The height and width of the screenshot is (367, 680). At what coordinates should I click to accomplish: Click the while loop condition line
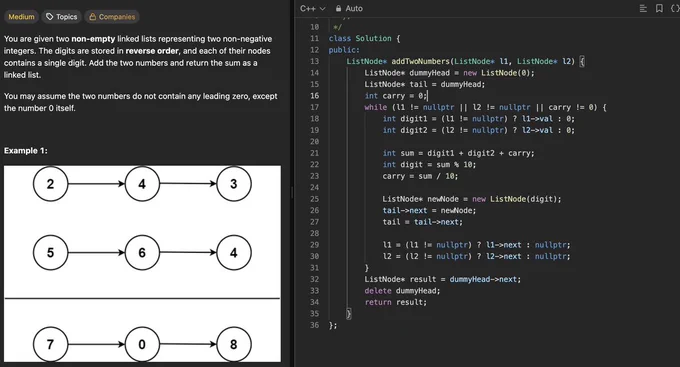(485, 107)
